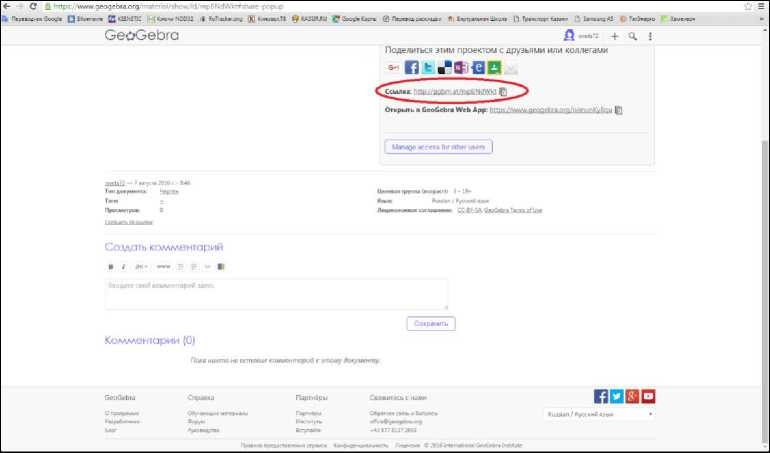Open the three-dot menu in GeoGebra header
The height and width of the screenshot is (453, 770).
point(650,36)
